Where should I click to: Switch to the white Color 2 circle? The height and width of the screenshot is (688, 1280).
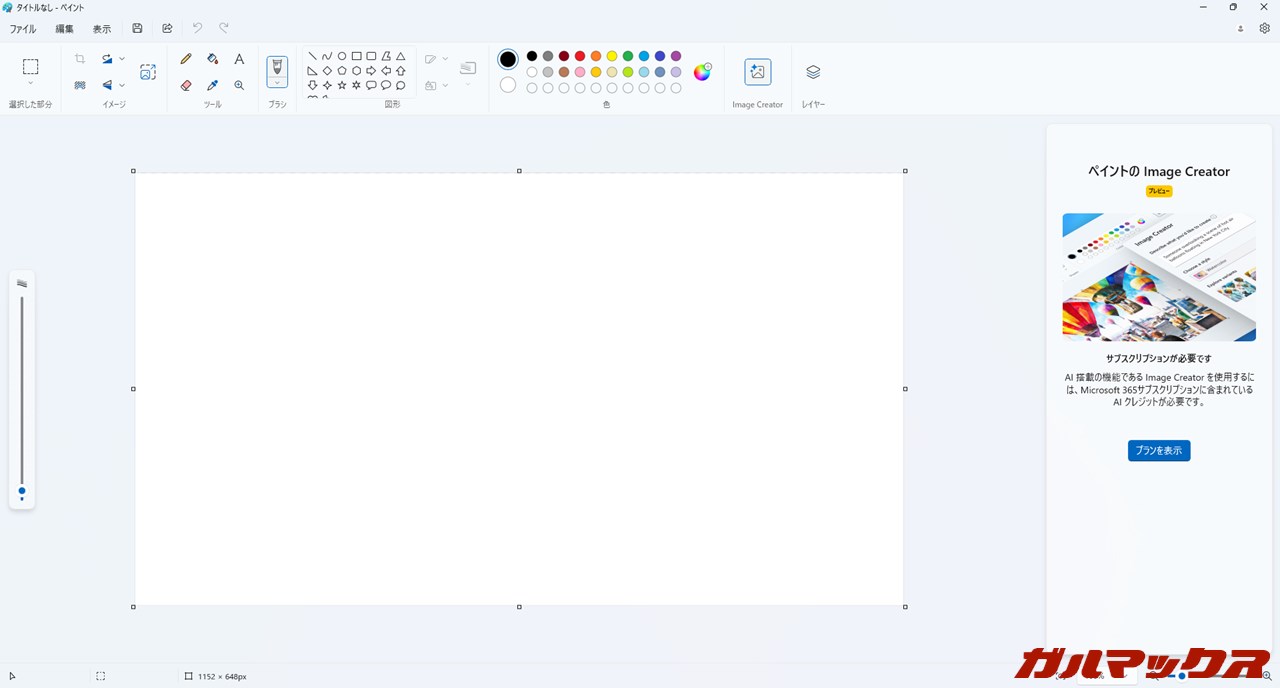pyautogui.click(x=508, y=85)
